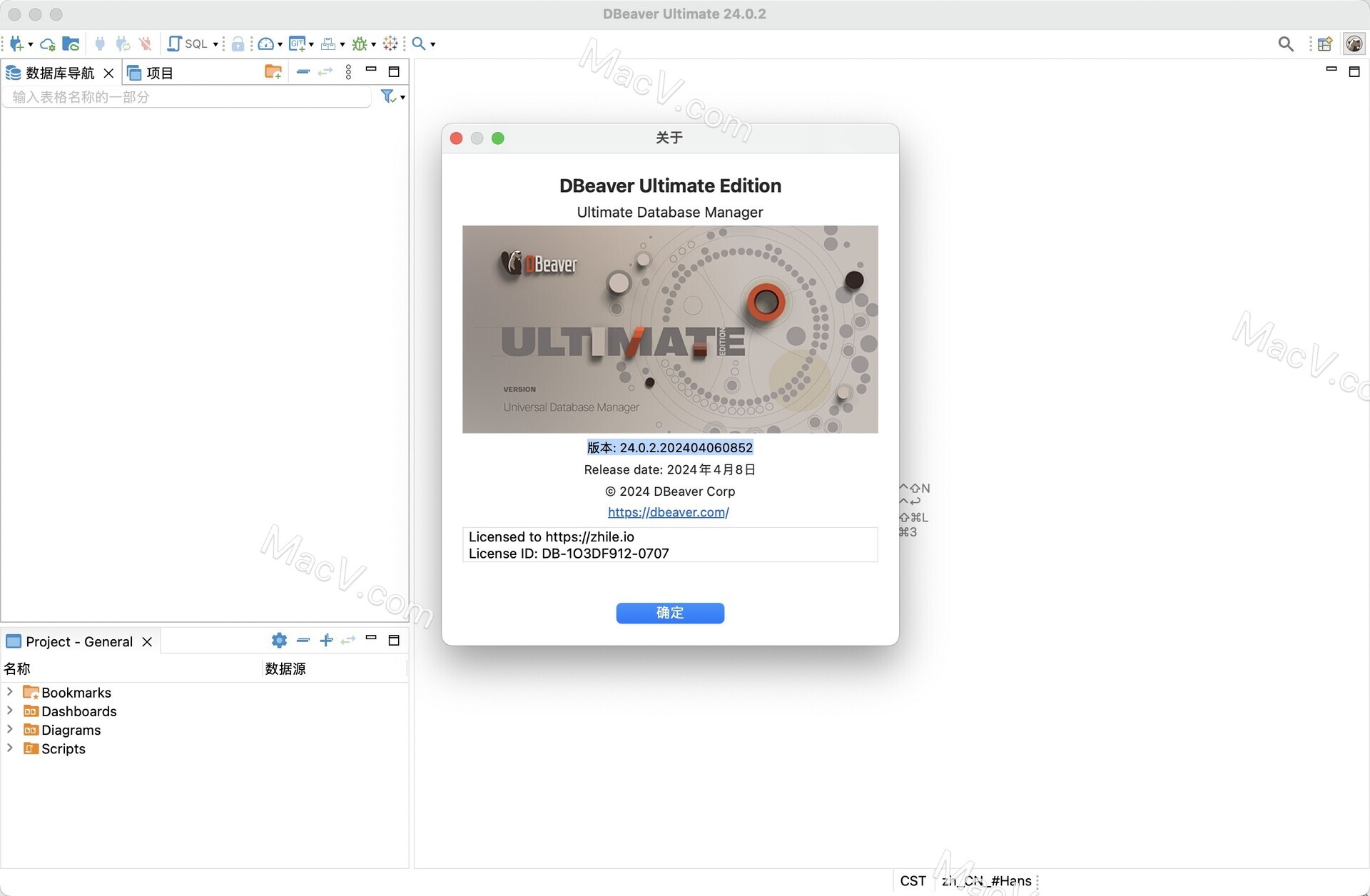Click the 确定 button in the About dialog
The width and height of the screenshot is (1370, 896).
pyautogui.click(x=669, y=613)
